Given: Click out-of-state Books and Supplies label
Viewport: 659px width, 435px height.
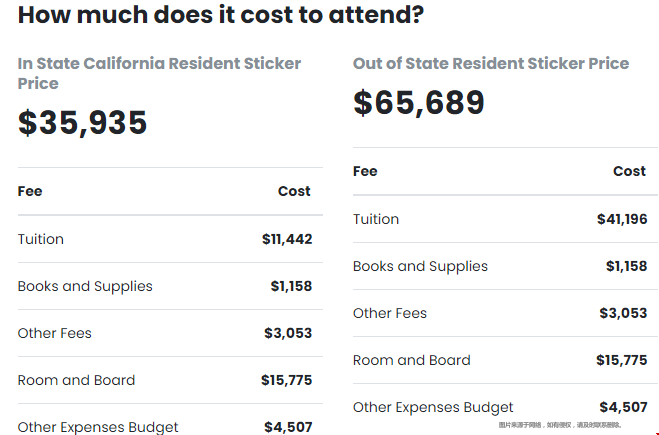Looking at the screenshot, I should point(420,266).
